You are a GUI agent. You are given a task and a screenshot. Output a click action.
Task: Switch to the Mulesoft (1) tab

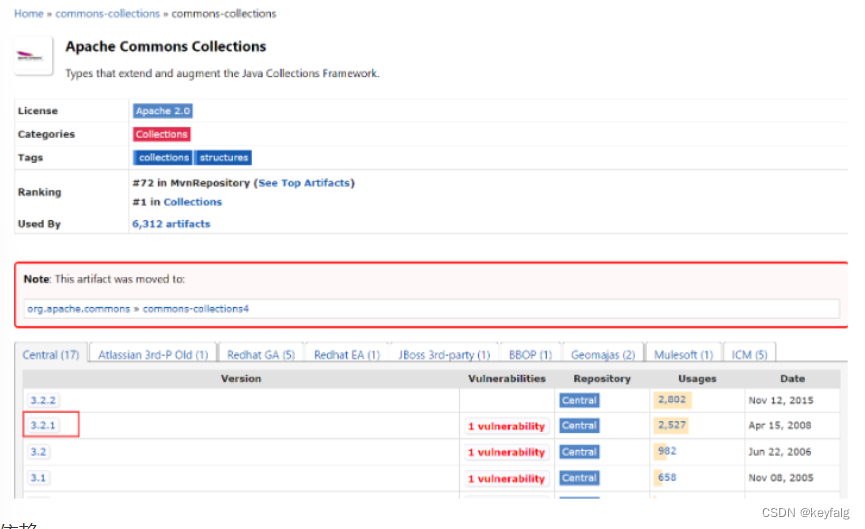tap(684, 355)
